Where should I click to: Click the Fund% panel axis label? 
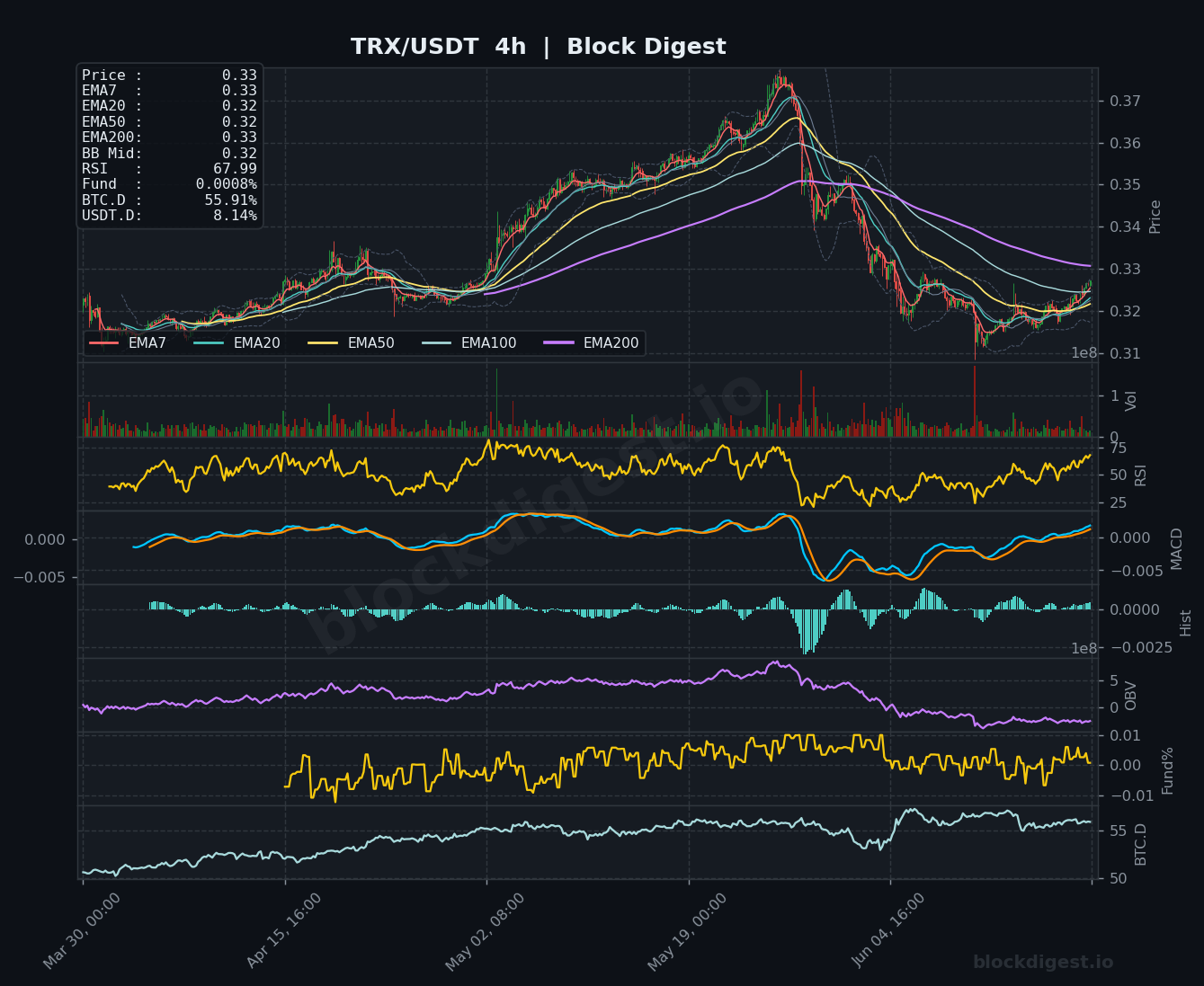tap(1167, 770)
